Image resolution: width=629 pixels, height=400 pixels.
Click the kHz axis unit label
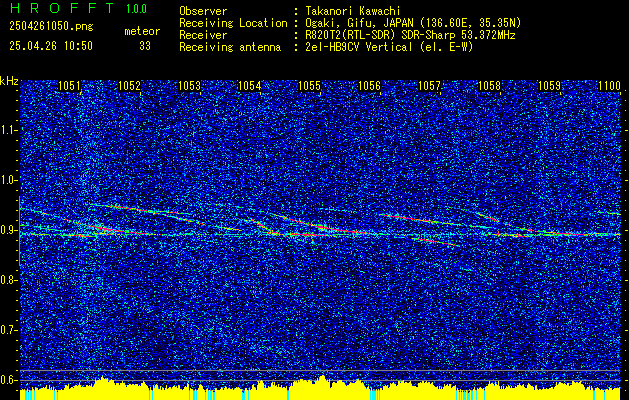[9, 81]
